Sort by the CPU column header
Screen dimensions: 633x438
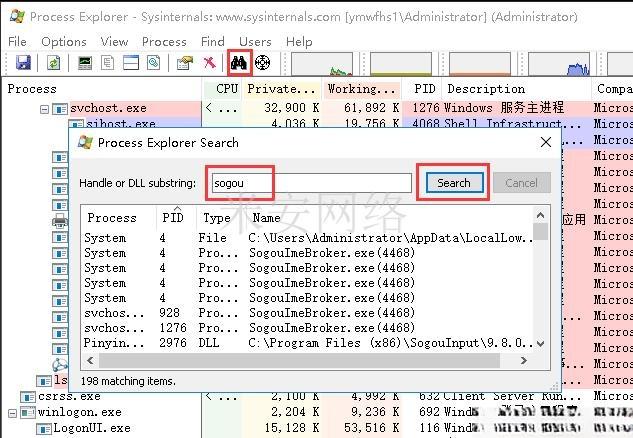(222, 89)
